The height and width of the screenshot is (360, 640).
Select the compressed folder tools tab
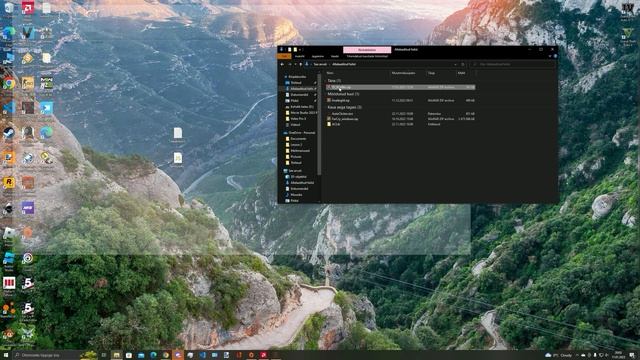point(367,56)
